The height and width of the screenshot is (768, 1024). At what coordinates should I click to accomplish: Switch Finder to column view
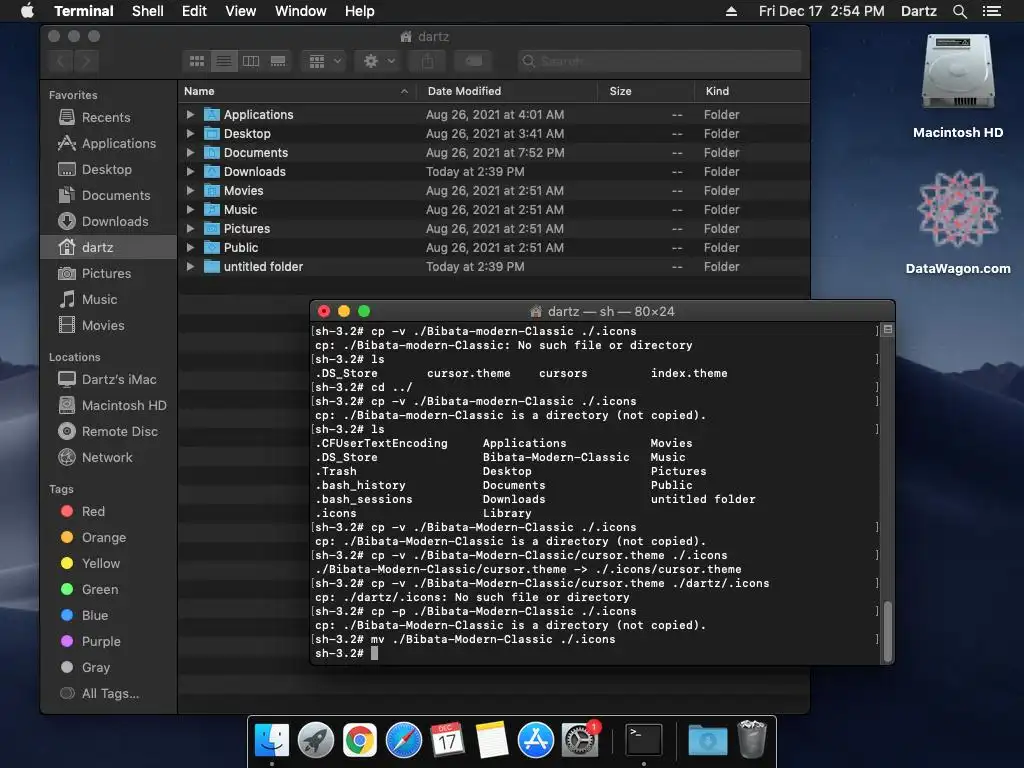pyautogui.click(x=251, y=61)
